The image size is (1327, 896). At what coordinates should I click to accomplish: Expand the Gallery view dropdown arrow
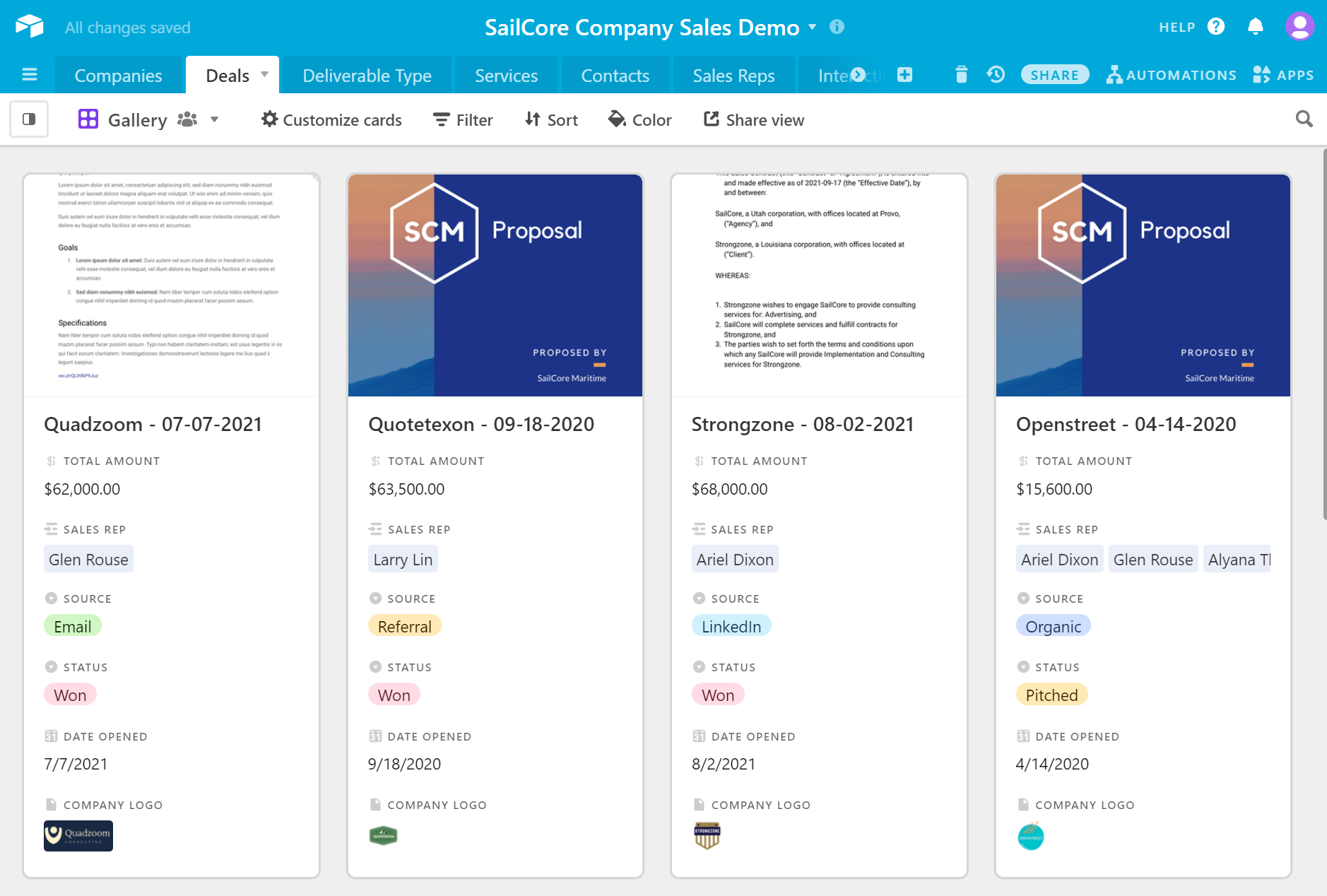click(215, 119)
